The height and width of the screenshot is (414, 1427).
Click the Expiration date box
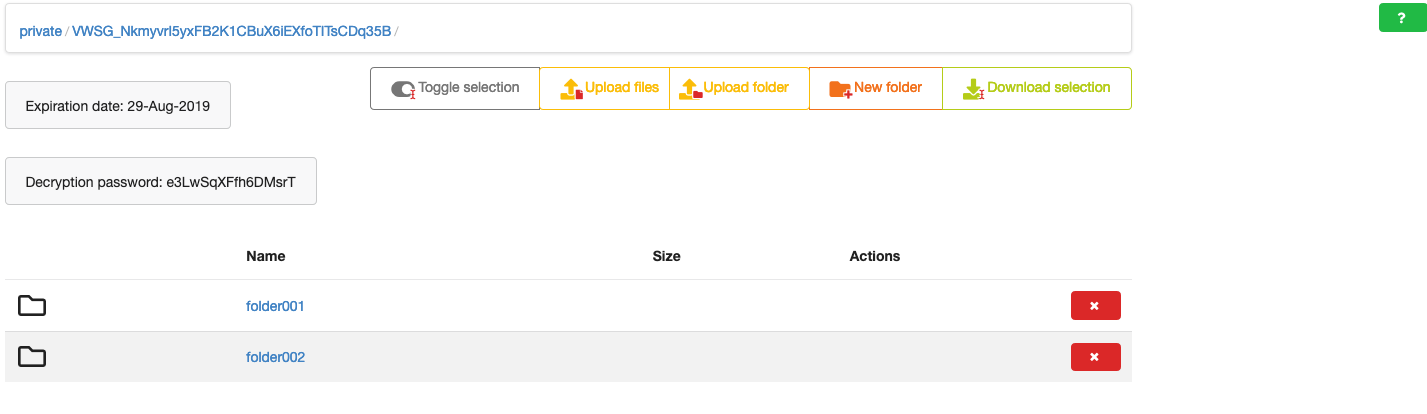(118, 106)
